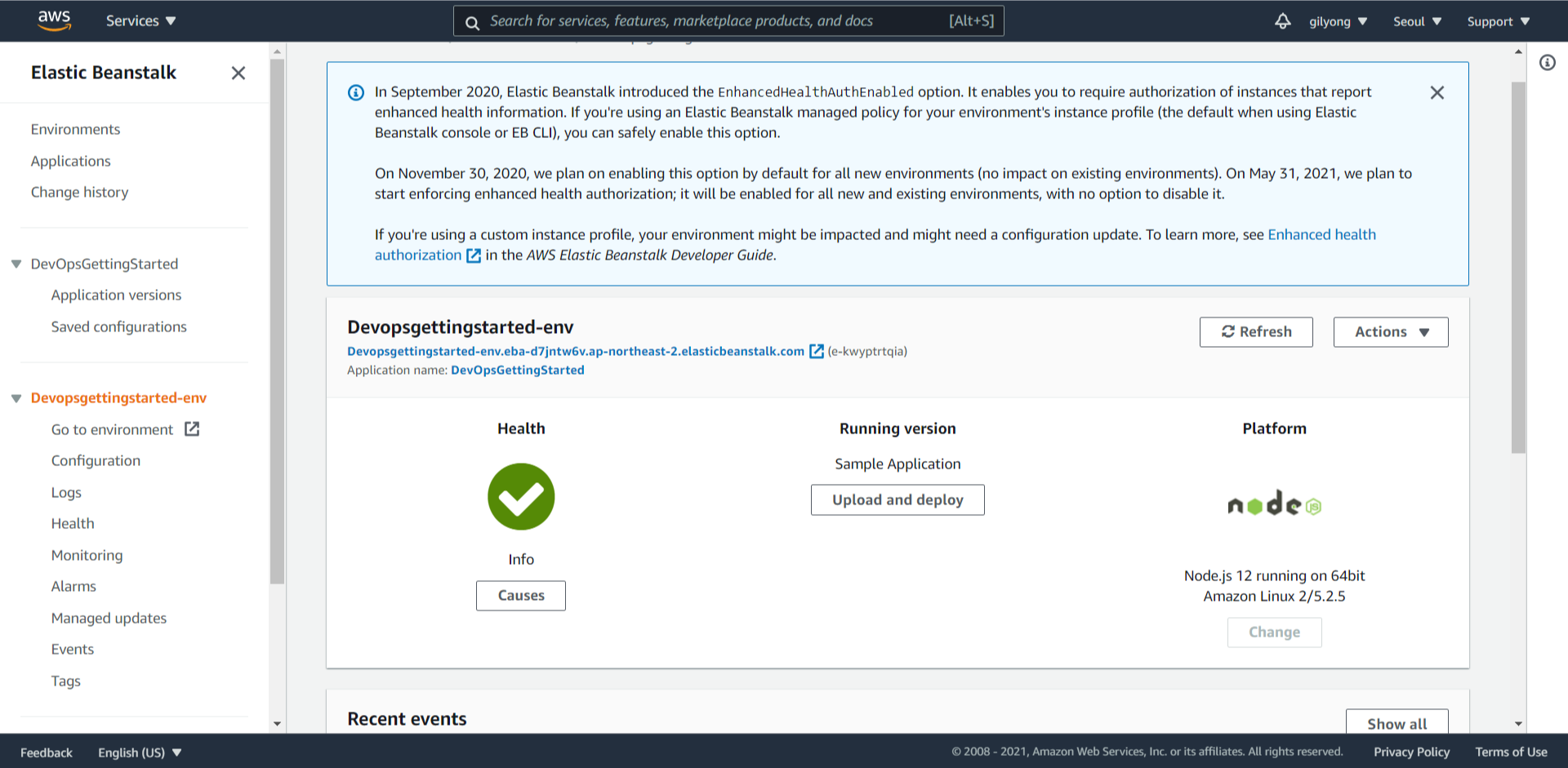Click the Refresh button

click(x=1256, y=332)
